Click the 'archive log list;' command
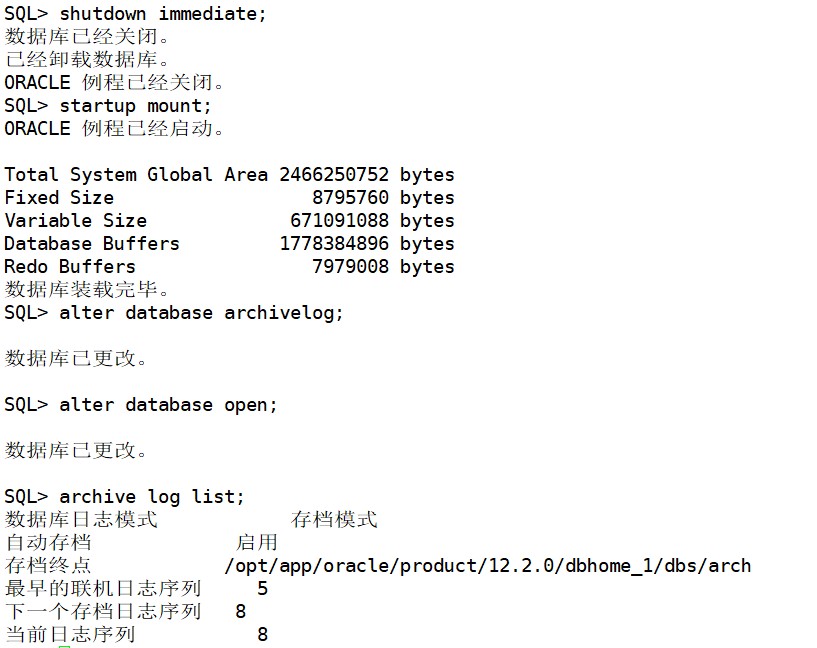 coord(152,496)
